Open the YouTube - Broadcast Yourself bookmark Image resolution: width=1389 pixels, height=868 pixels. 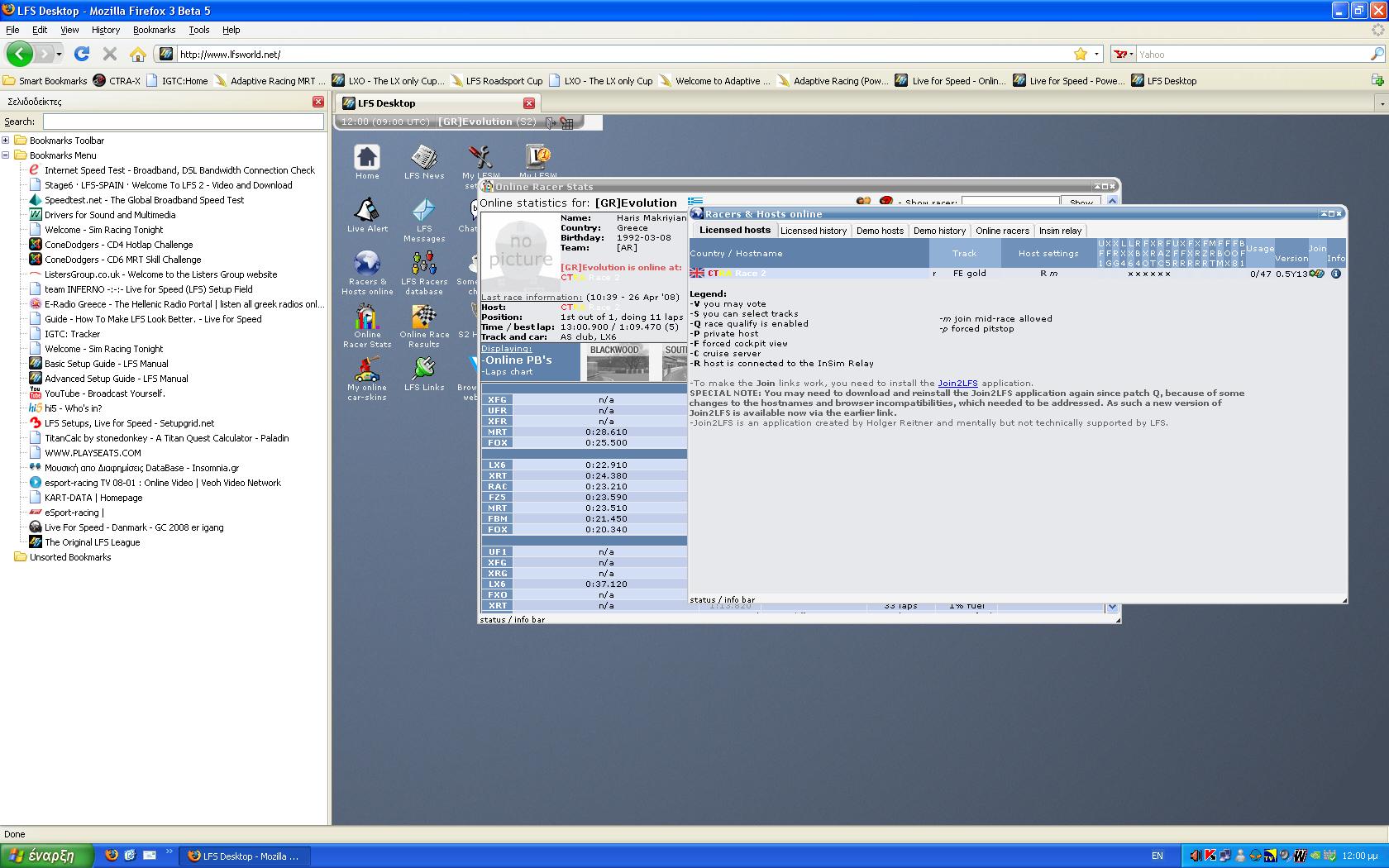(x=97, y=393)
